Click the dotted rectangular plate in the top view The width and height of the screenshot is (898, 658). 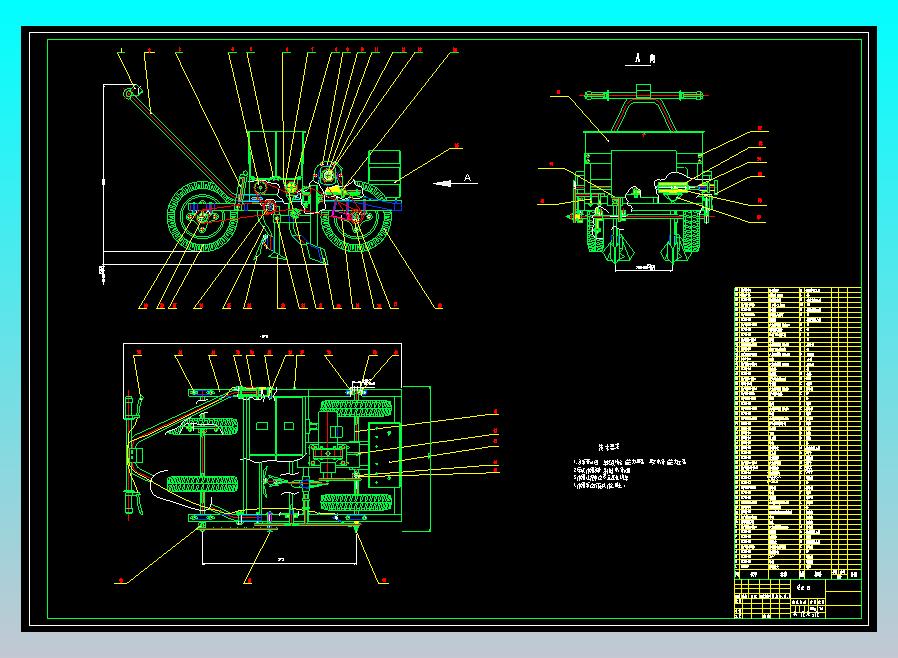(384, 455)
